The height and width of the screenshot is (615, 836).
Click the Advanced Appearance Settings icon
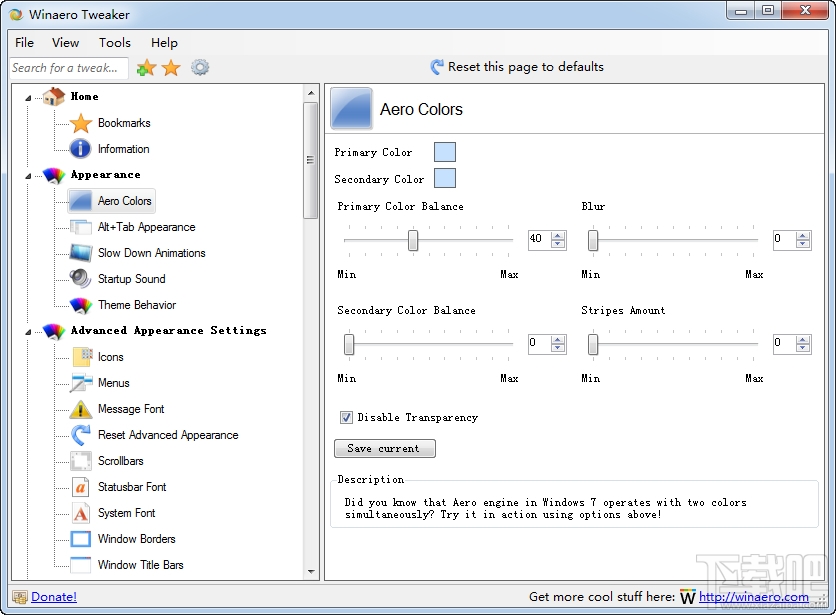[x=54, y=331]
